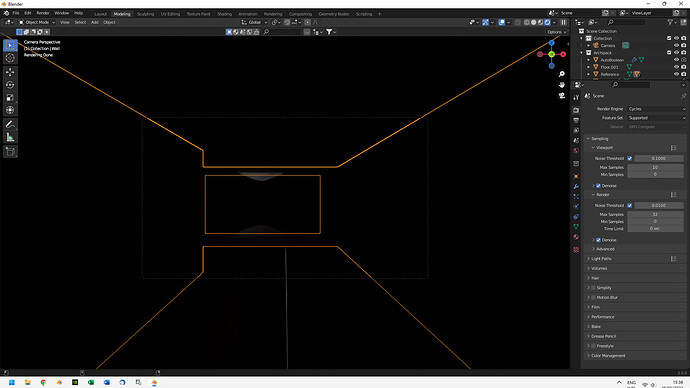Open Feature Set dropdown showing Supported
The height and width of the screenshot is (388, 690).
(x=657, y=118)
